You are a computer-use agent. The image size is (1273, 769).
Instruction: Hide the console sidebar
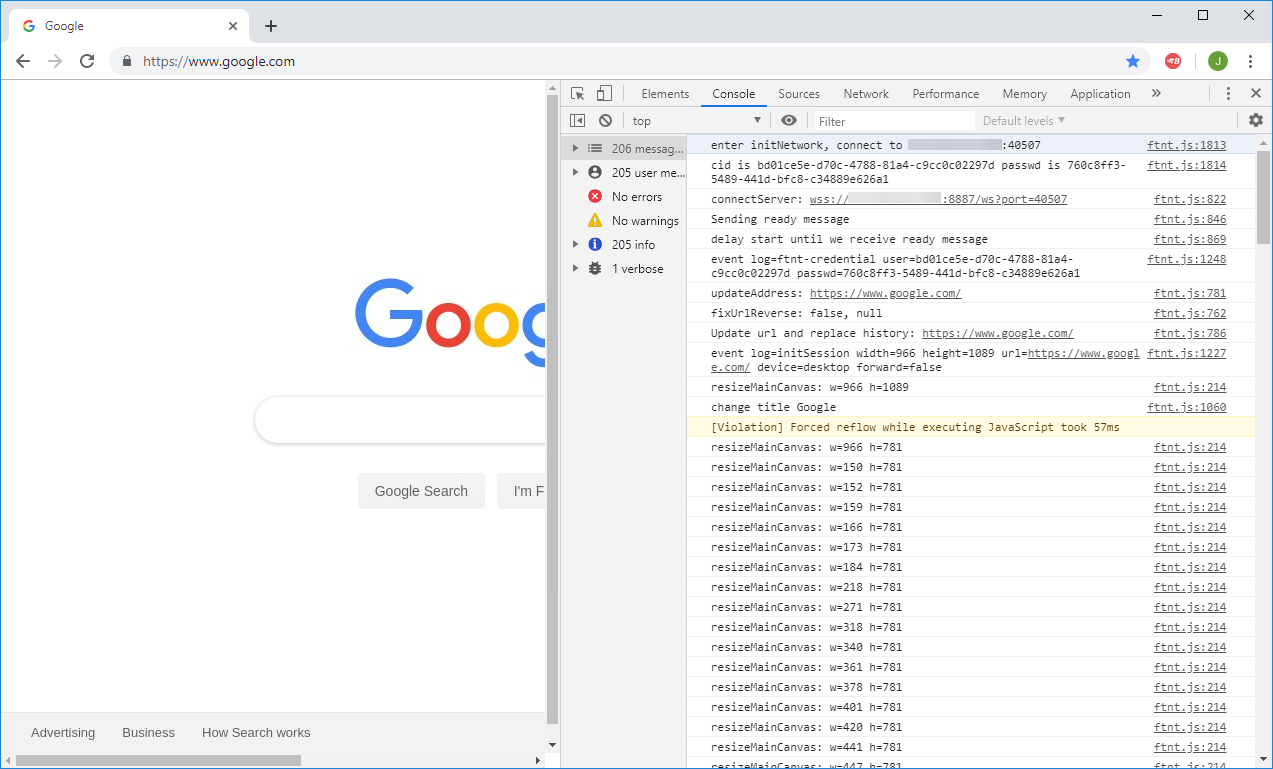577,120
